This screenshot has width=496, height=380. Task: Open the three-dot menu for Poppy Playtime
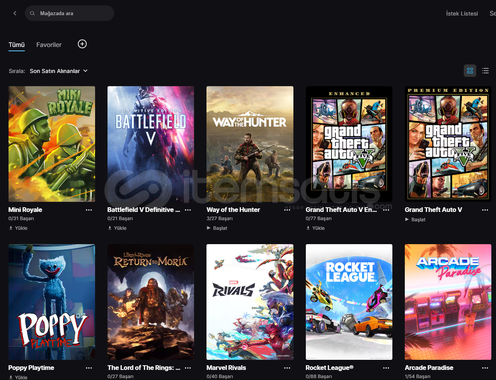89,368
